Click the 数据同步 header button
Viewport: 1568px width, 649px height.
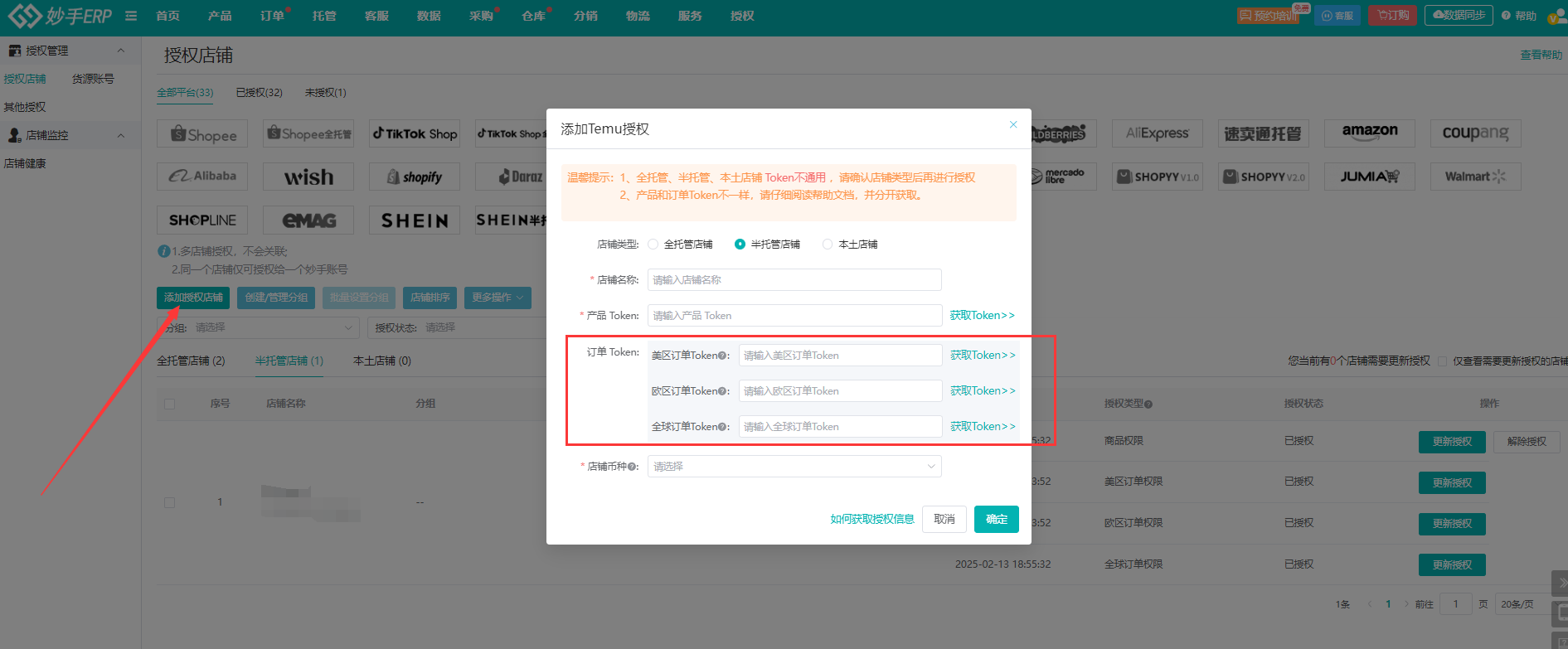point(1459,16)
